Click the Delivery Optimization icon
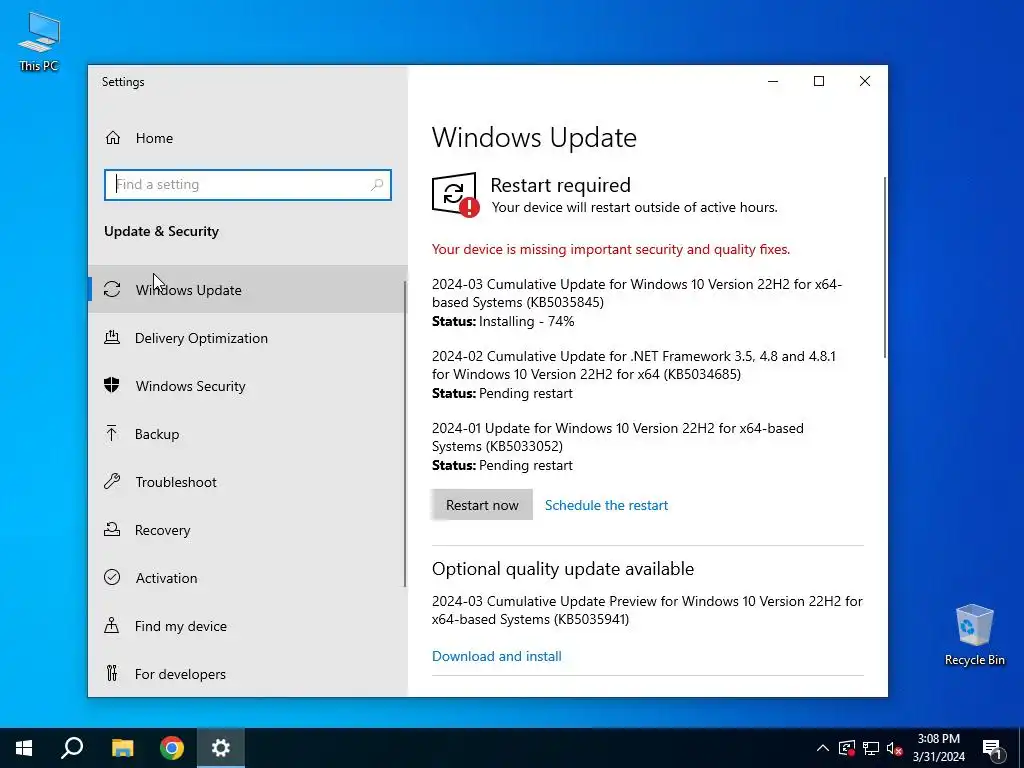The image size is (1024, 768). coord(112,338)
